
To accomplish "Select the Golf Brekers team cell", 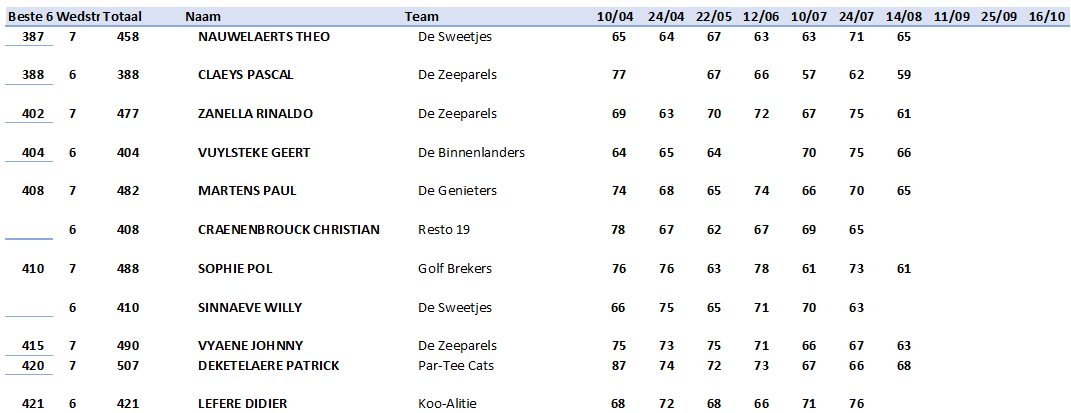I will [455, 269].
